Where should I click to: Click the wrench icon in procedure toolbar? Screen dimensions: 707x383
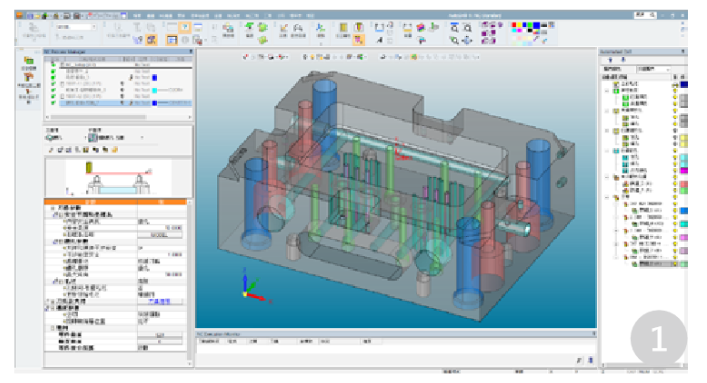point(51,150)
